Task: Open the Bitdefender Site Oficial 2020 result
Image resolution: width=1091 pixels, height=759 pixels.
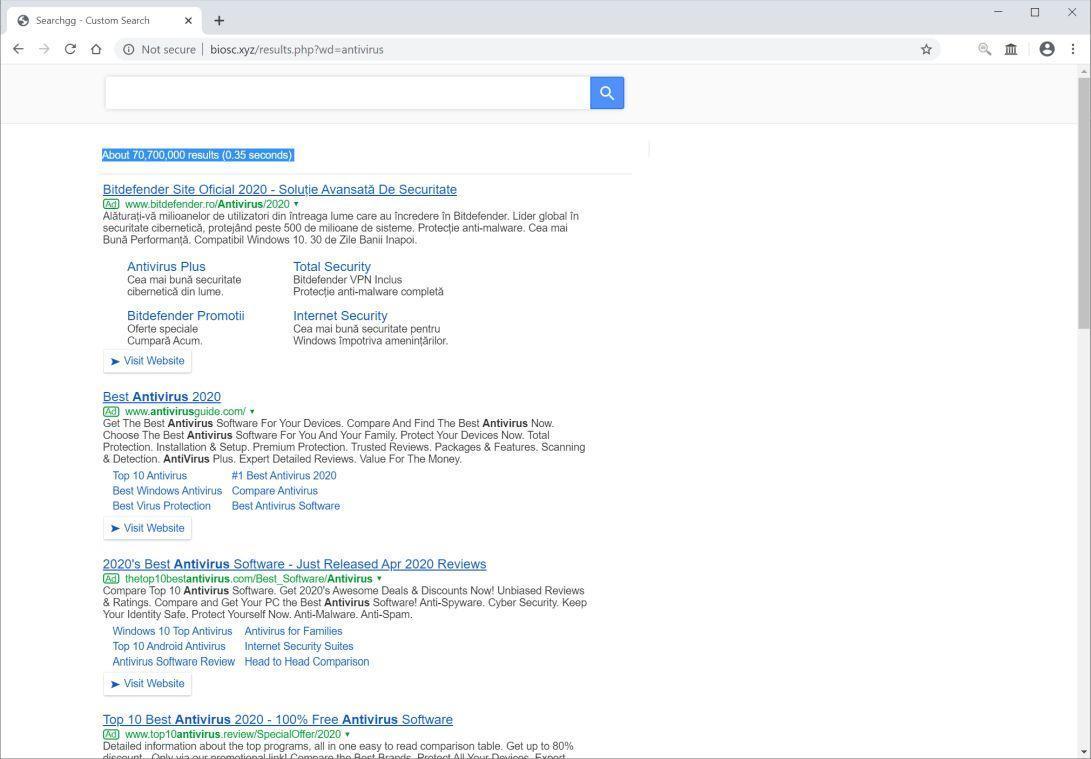Action: click(279, 189)
